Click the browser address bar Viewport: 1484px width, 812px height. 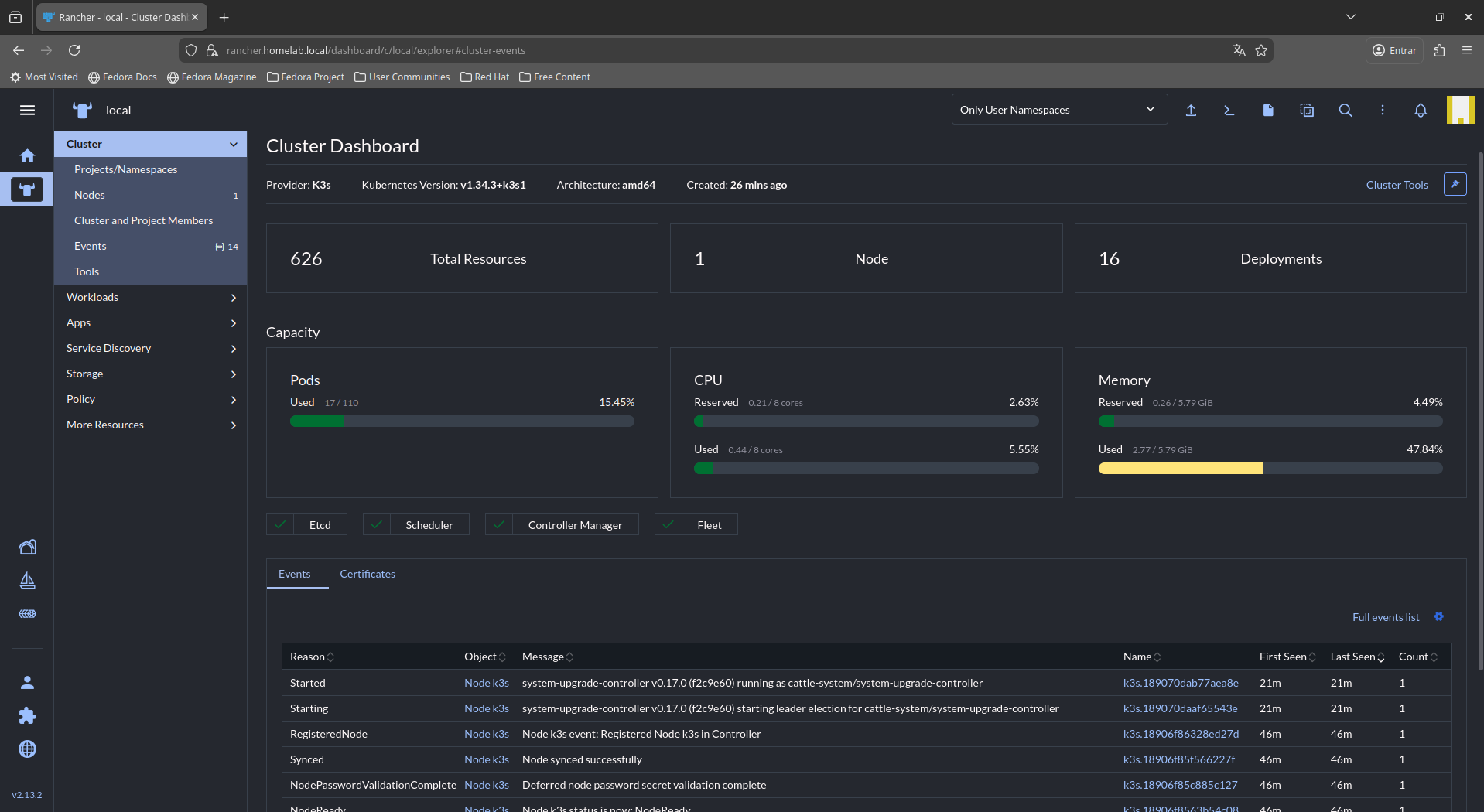pyautogui.click(x=696, y=50)
